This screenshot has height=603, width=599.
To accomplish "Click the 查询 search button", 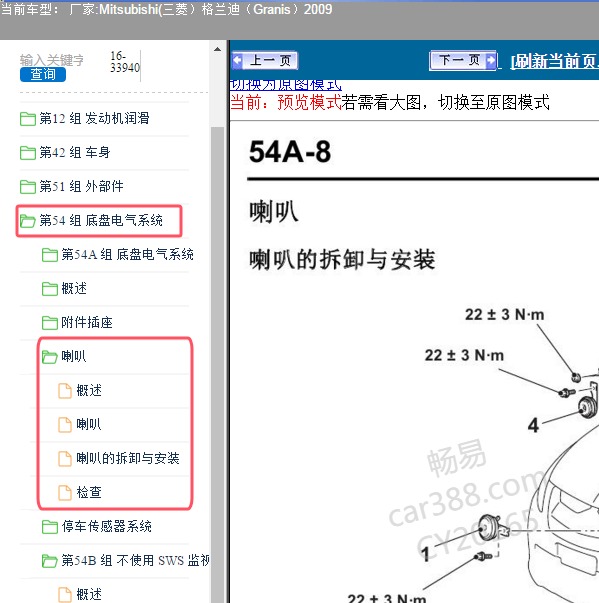I will coord(43,74).
